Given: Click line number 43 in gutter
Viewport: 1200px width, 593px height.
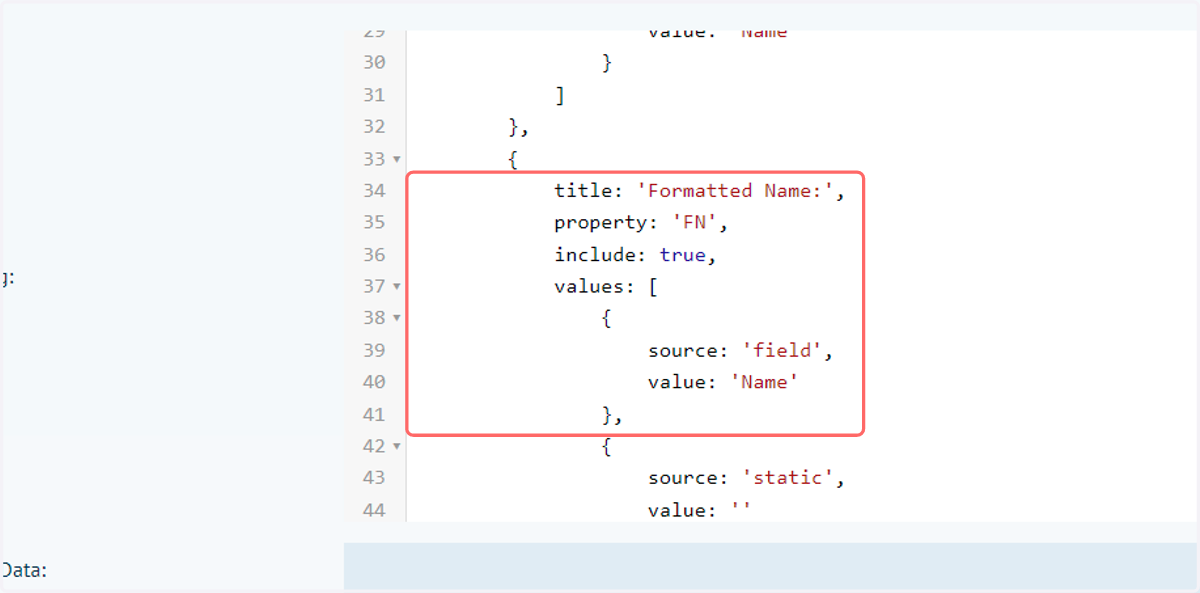Looking at the screenshot, I should pyautogui.click(x=374, y=478).
